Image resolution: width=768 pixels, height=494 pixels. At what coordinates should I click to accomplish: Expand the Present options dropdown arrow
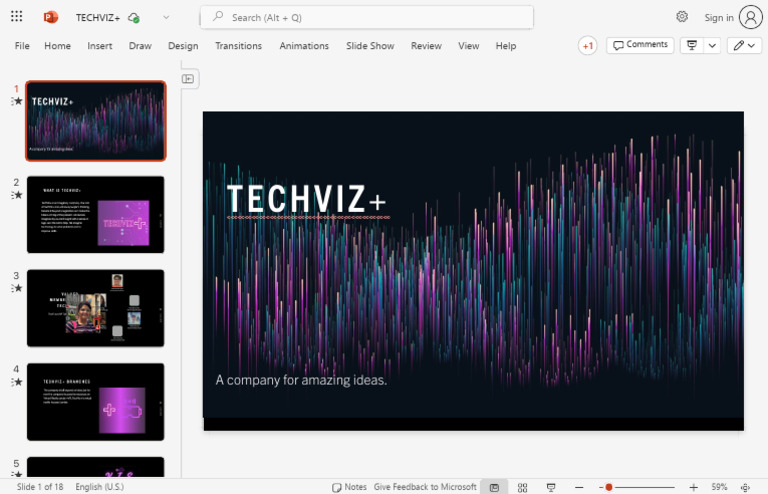click(x=712, y=45)
